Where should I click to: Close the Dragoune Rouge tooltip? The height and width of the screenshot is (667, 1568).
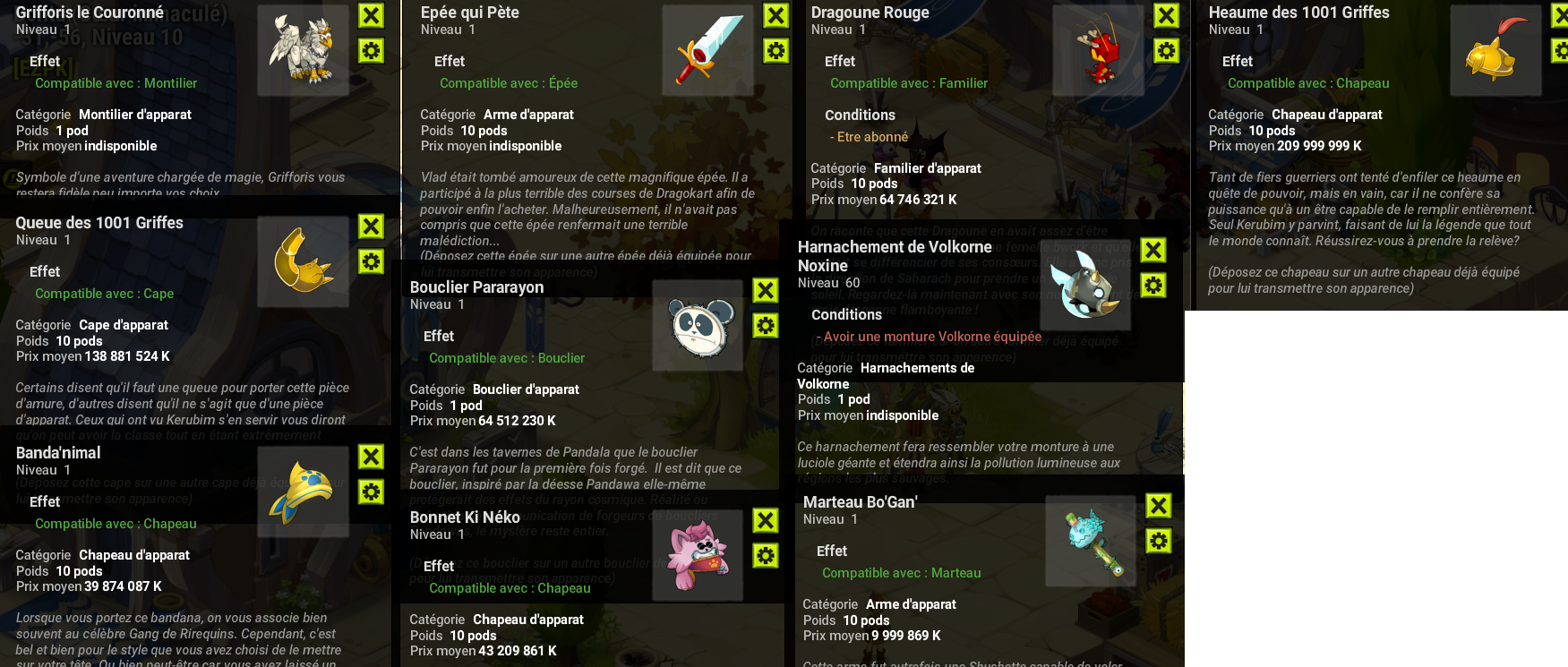click(x=1166, y=15)
